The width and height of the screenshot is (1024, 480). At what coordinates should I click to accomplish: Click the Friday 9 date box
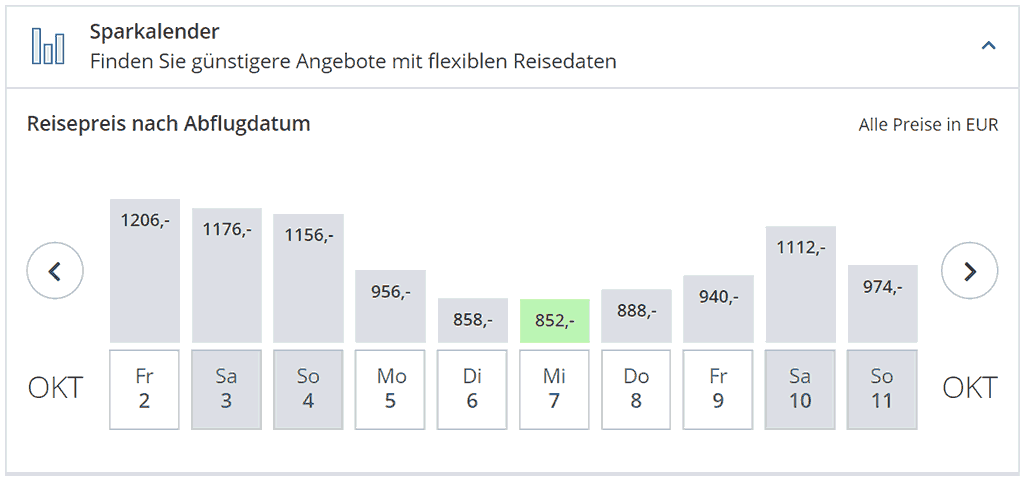719,389
